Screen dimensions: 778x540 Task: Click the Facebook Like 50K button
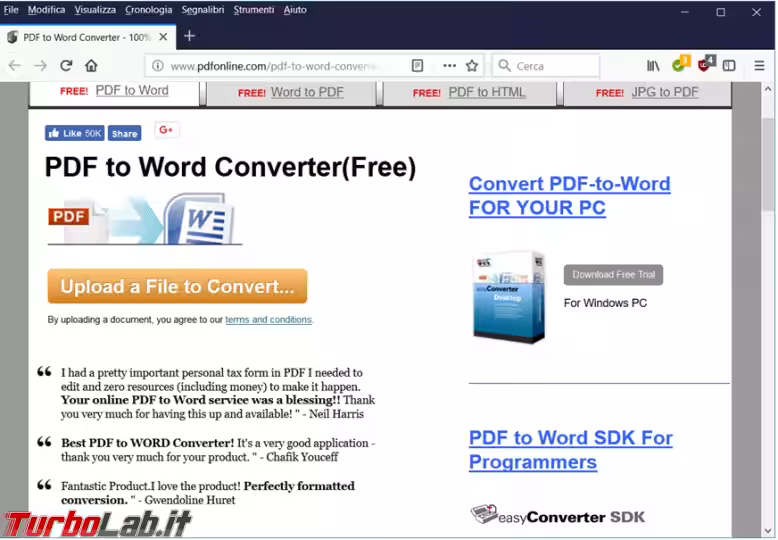75,133
